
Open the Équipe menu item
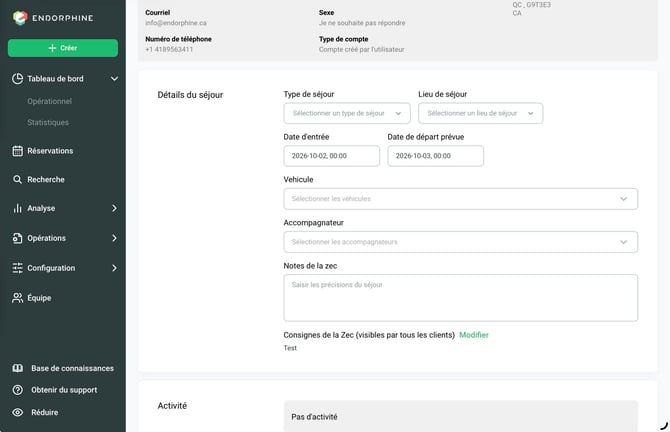point(39,298)
